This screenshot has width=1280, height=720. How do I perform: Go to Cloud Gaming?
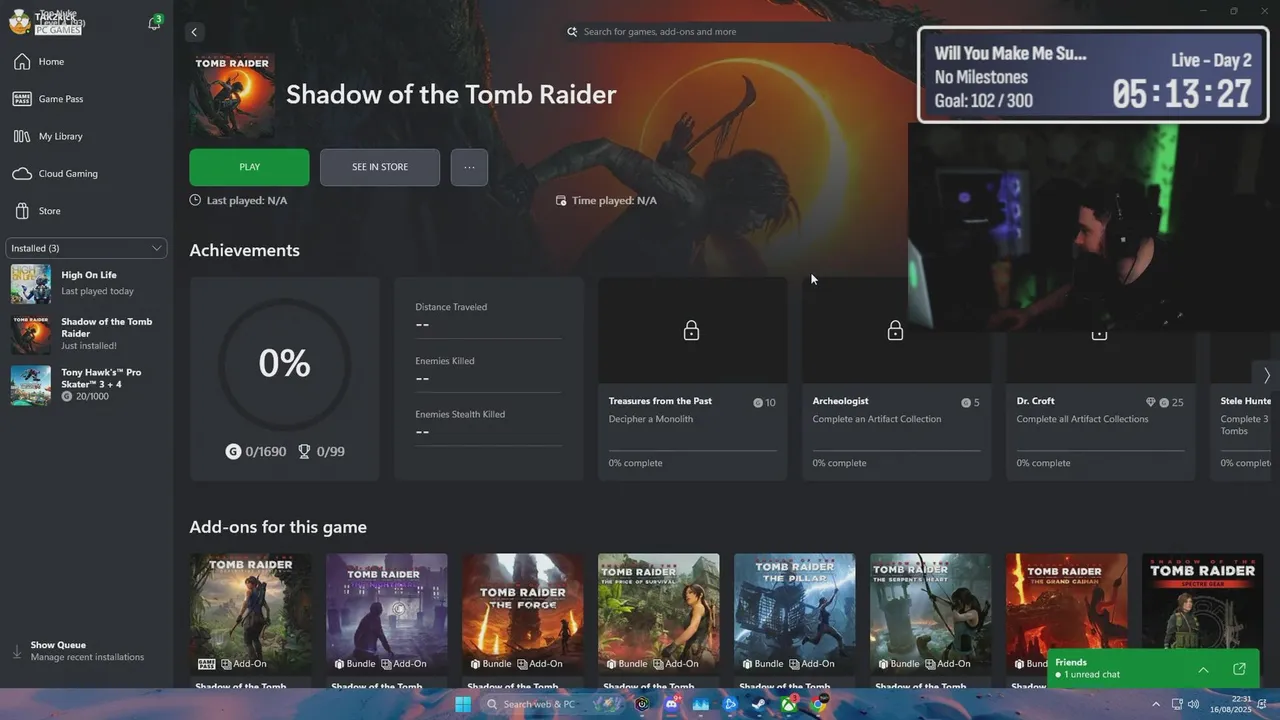tap(86, 173)
